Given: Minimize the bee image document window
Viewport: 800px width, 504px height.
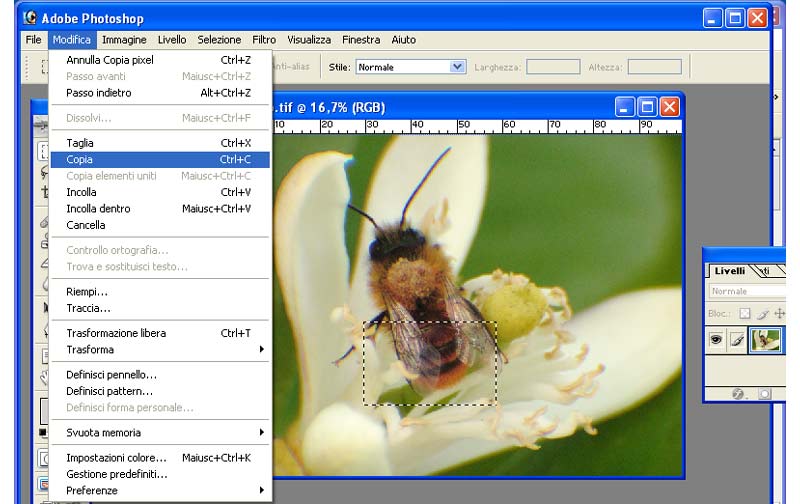Looking at the screenshot, I should (625, 107).
